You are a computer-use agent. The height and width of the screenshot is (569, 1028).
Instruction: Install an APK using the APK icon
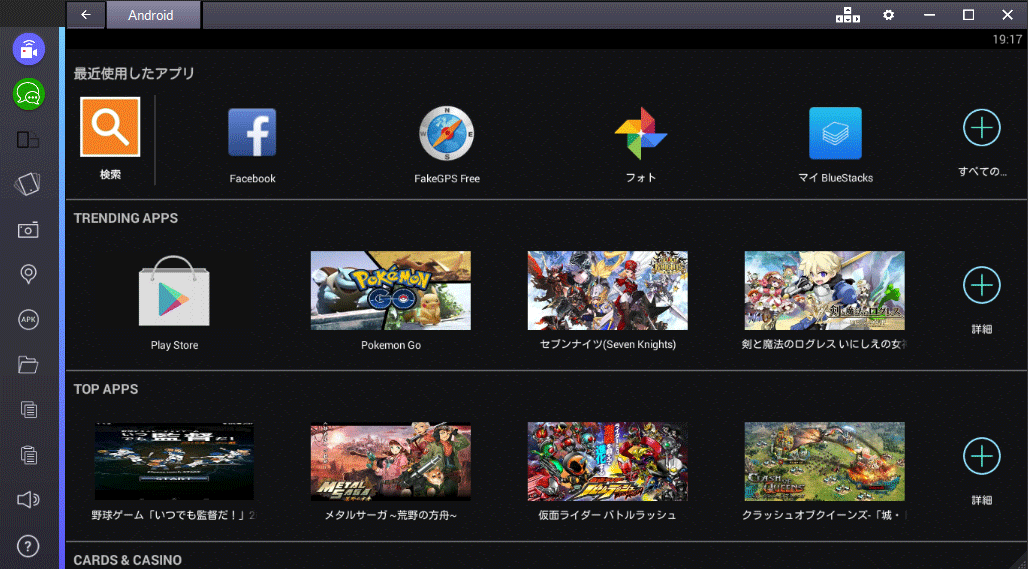coord(28,319)
